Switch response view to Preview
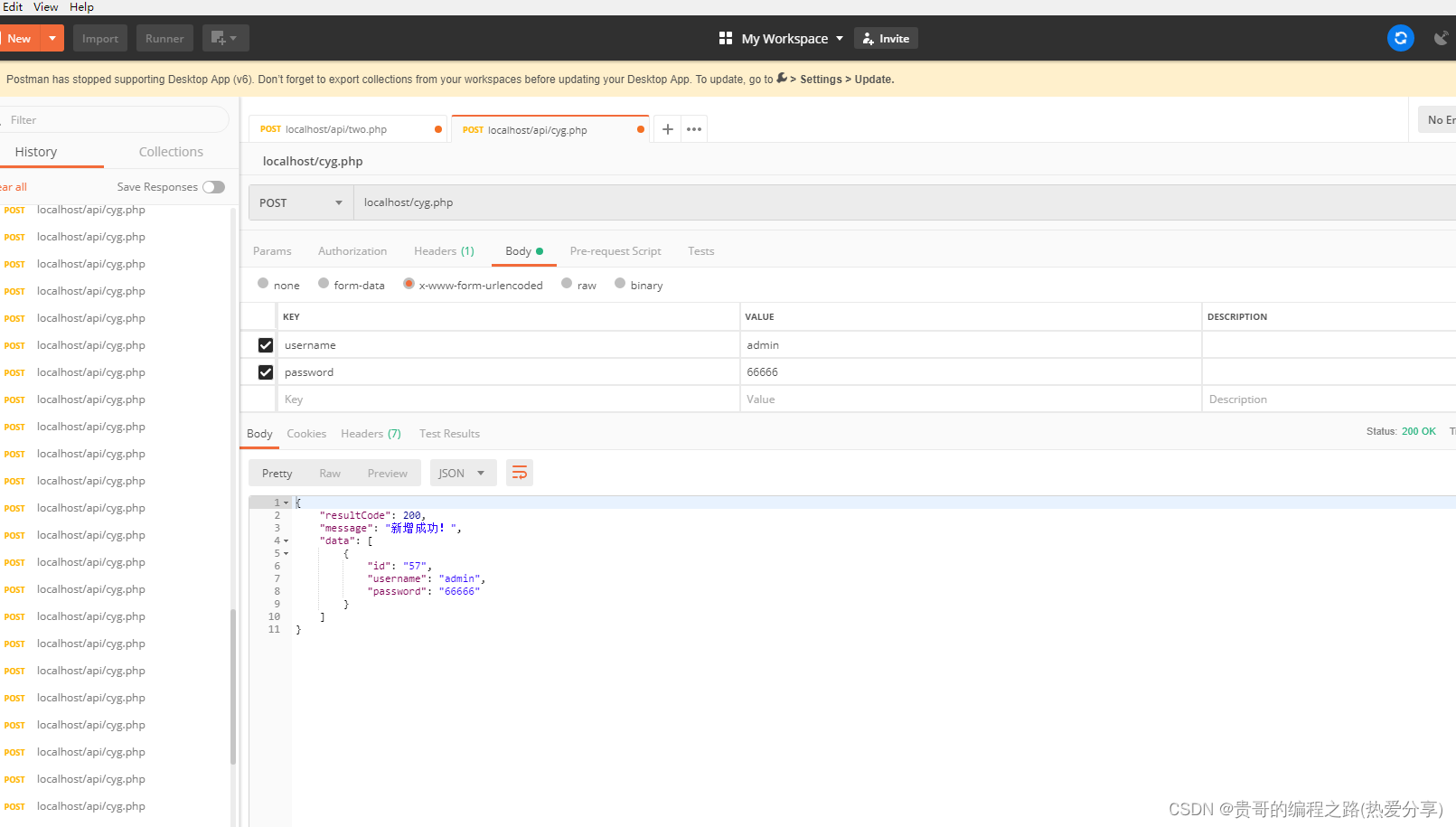 click(x=388, y=474)
